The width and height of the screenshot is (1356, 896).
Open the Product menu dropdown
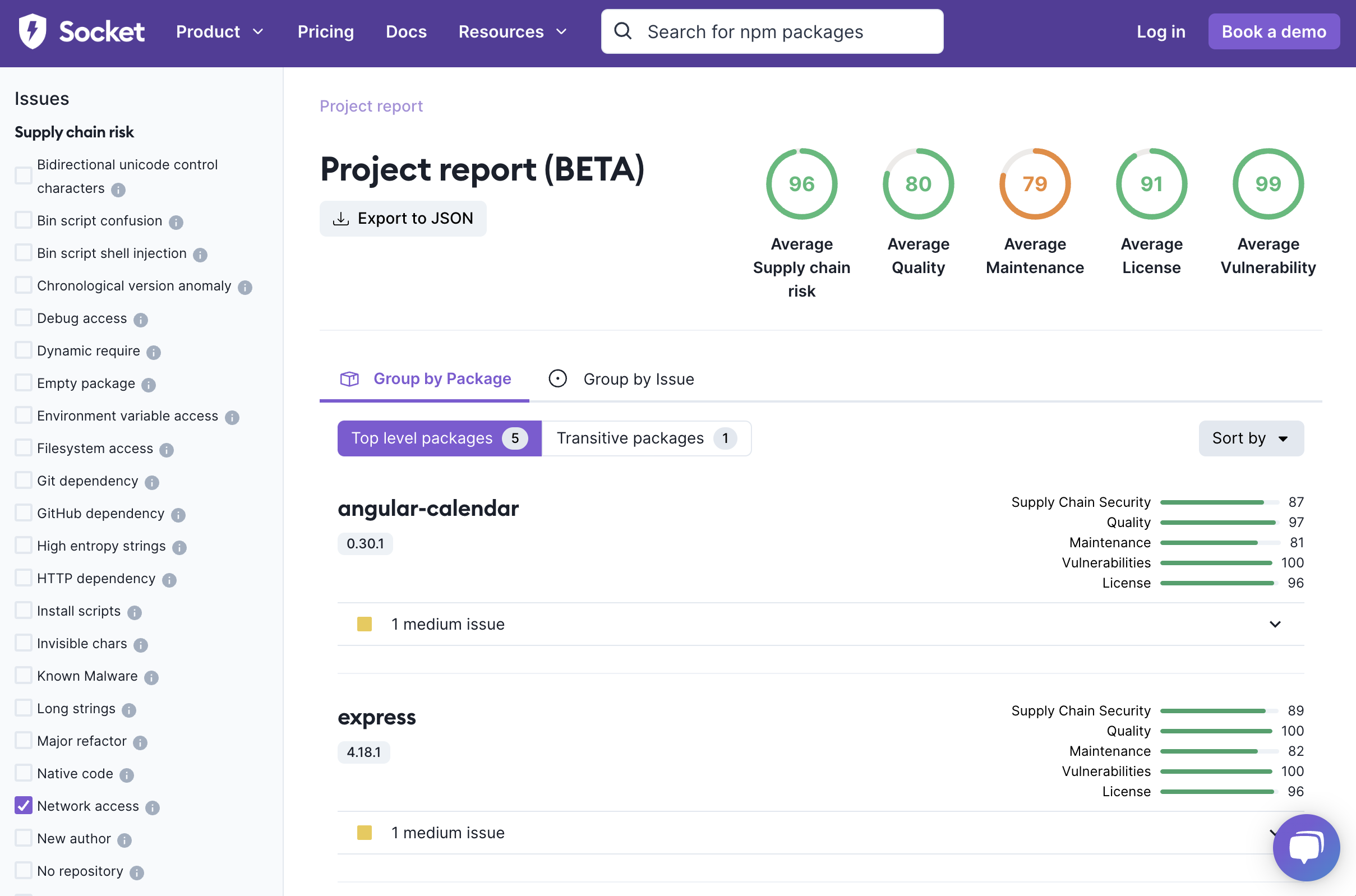(x=219, y=31)
